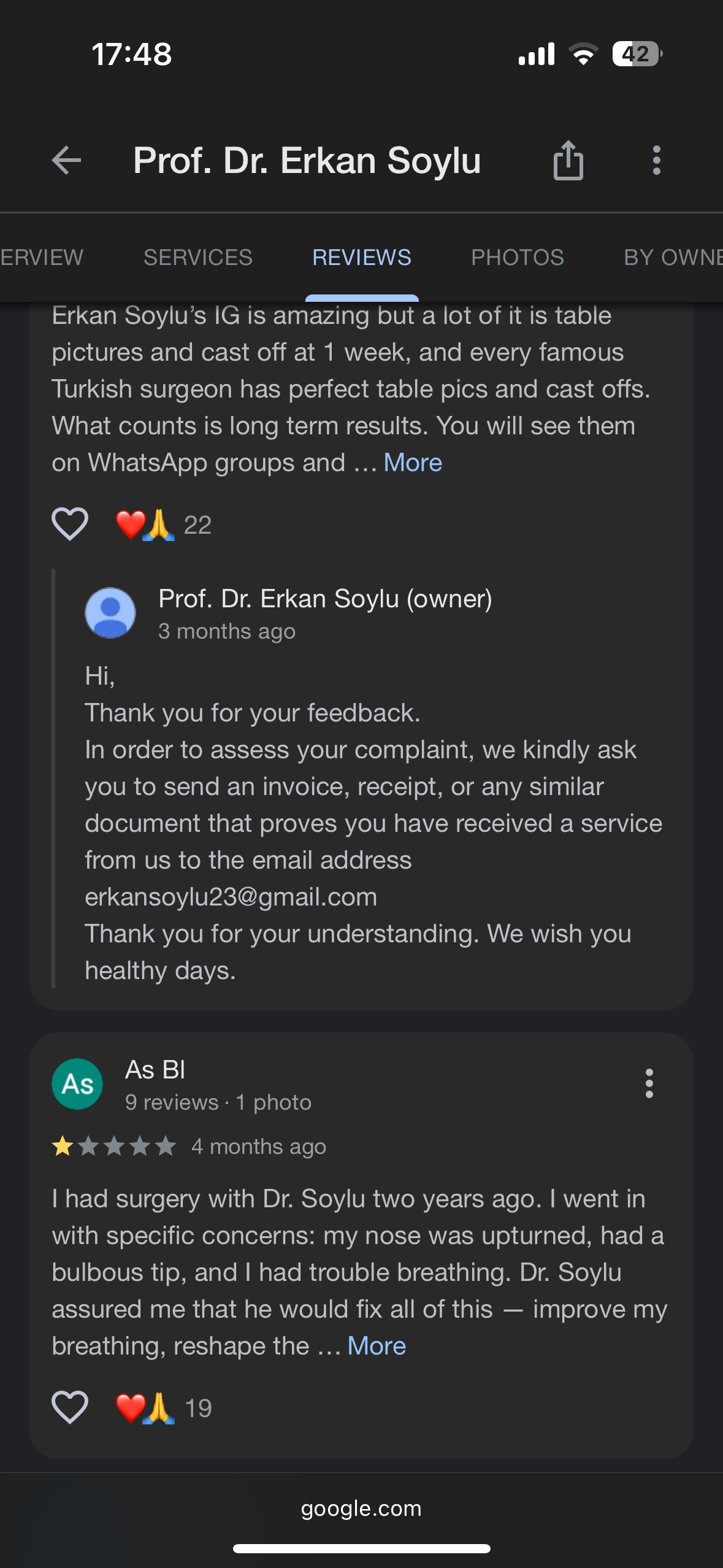The width and height of the screenshot is (723, 1568).
Task: Select the Reviews tab
Action: tap(362, 258)
